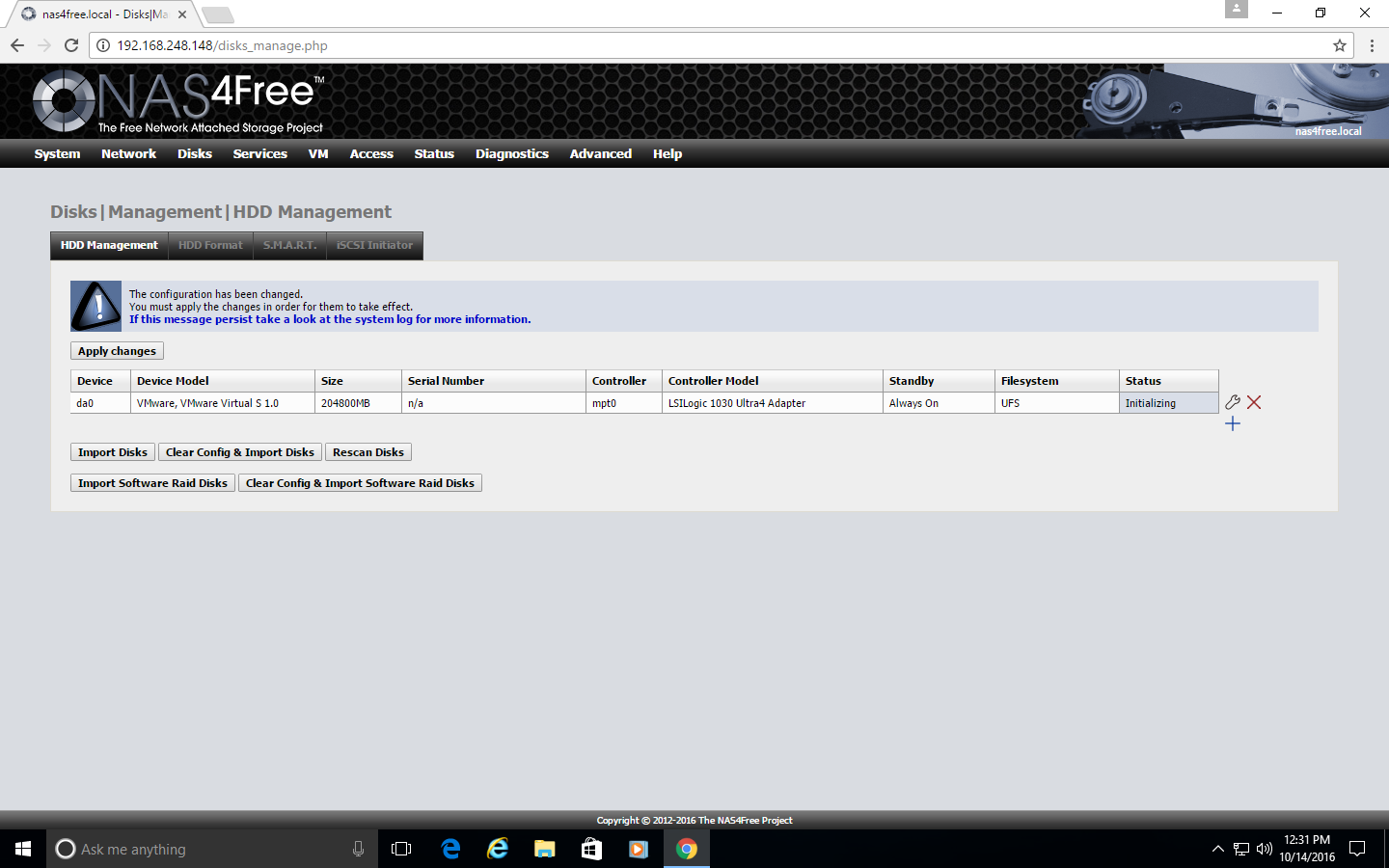Bookmark this page with star icon
The width and height of the screenshot is (1389, 868).
(1339, 45)
